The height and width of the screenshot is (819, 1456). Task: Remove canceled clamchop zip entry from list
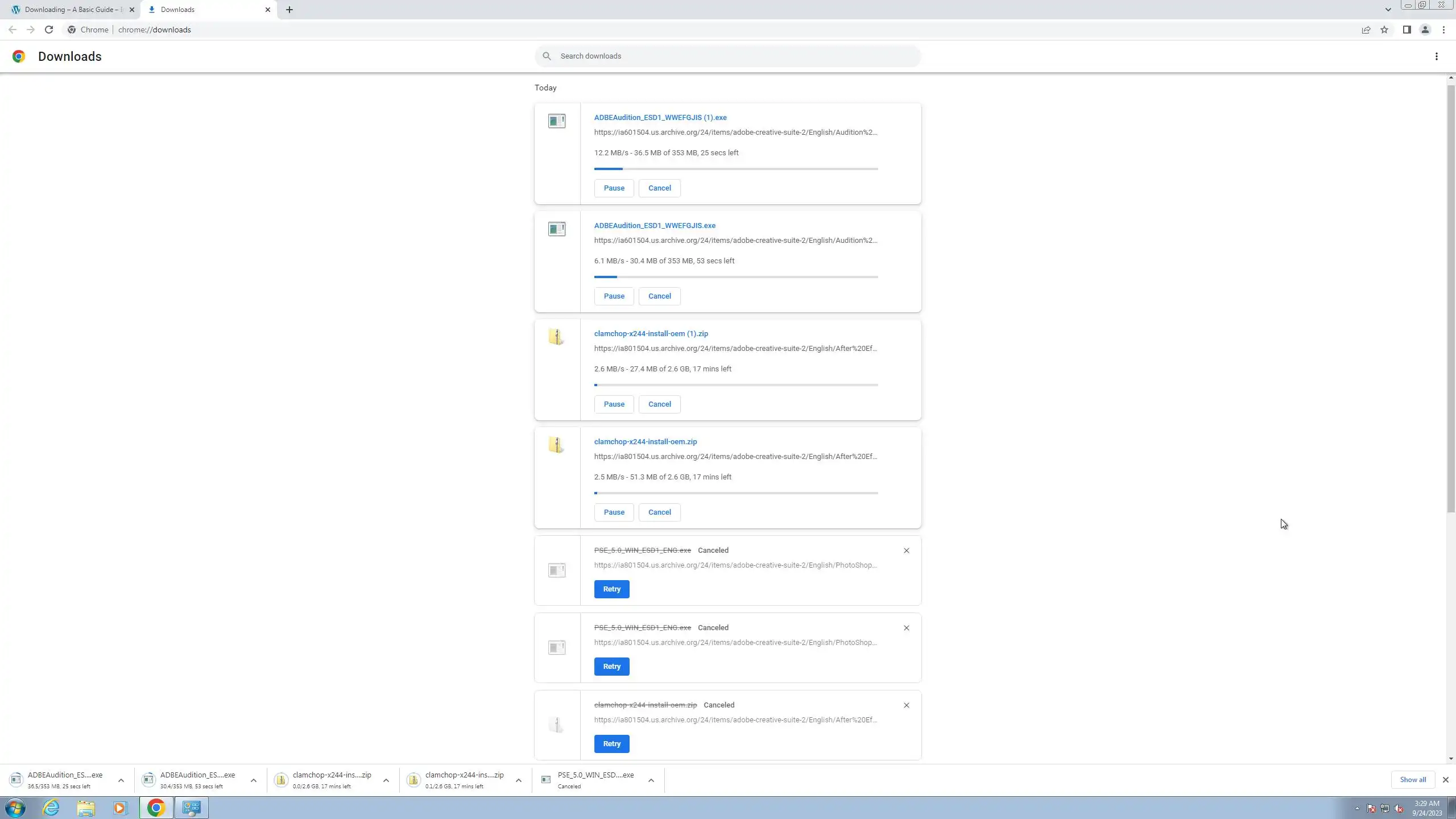pos(907,705)
